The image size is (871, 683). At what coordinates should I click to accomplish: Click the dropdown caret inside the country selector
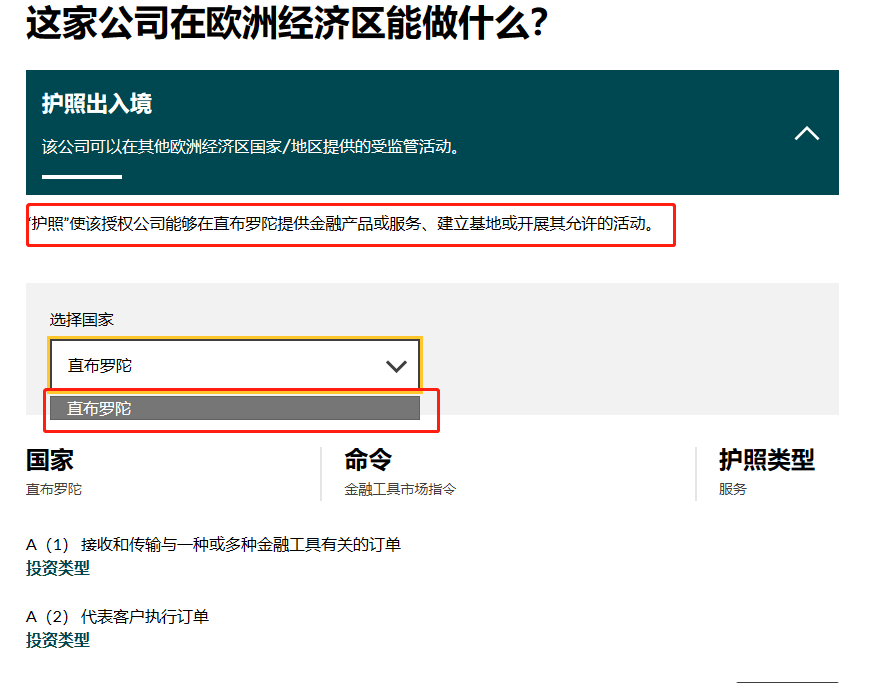click(397, 364)
